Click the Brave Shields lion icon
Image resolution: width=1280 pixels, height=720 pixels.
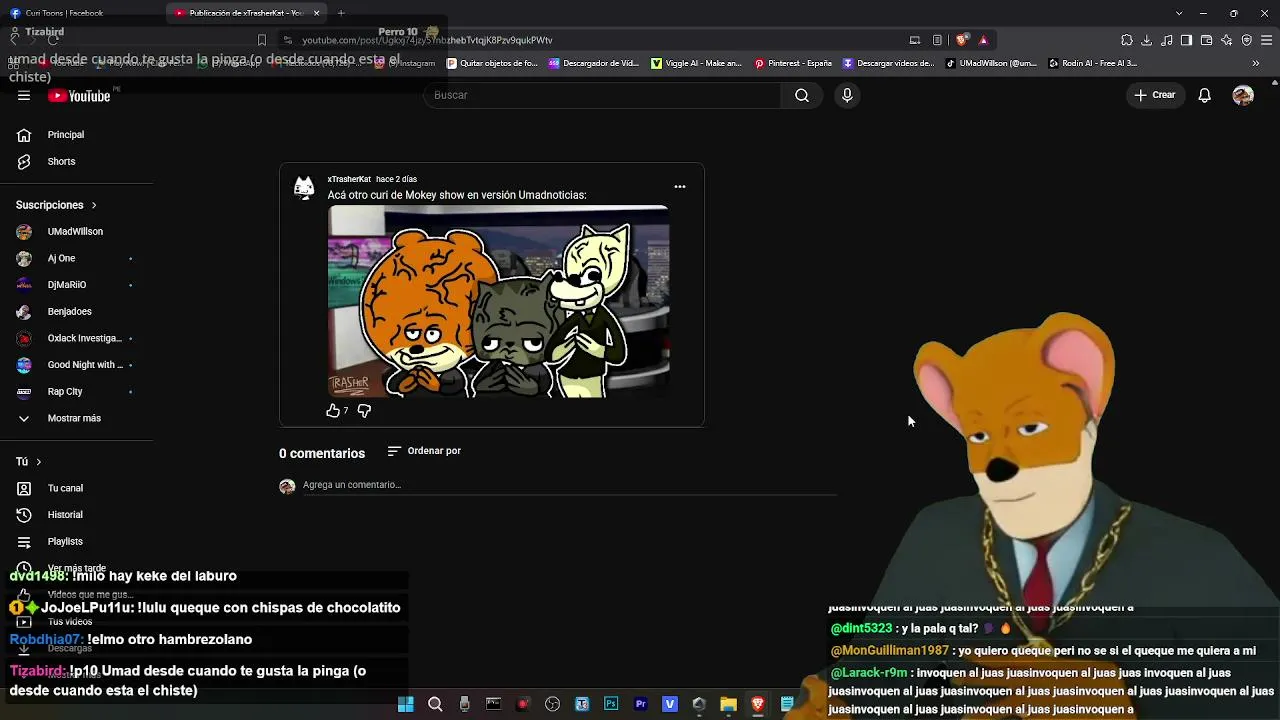pyautogui.click(x=962, y=40)
